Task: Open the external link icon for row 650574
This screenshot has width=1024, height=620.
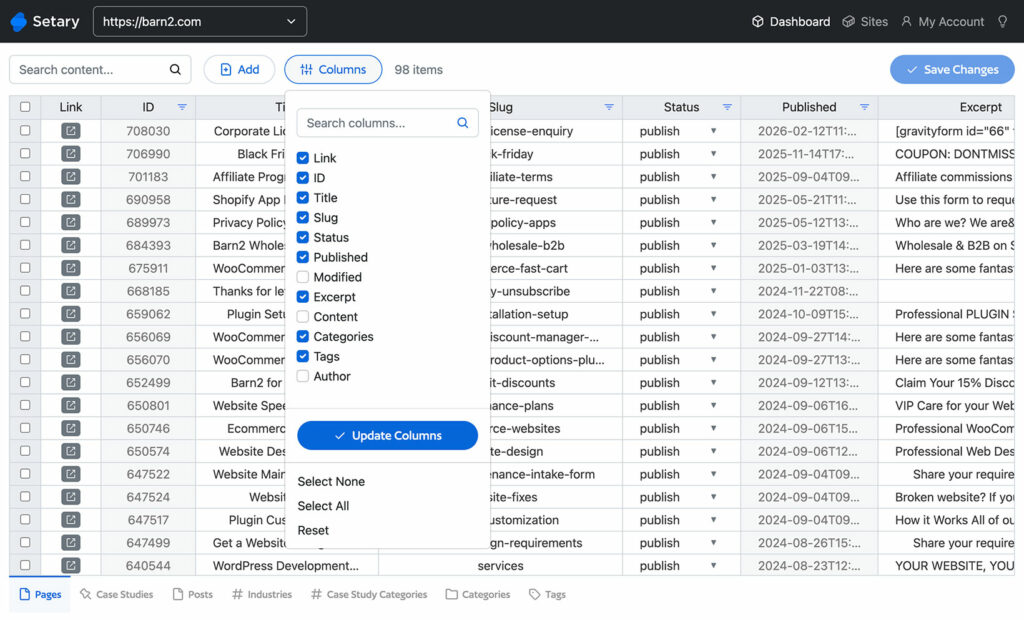Action: coord(71,451)
